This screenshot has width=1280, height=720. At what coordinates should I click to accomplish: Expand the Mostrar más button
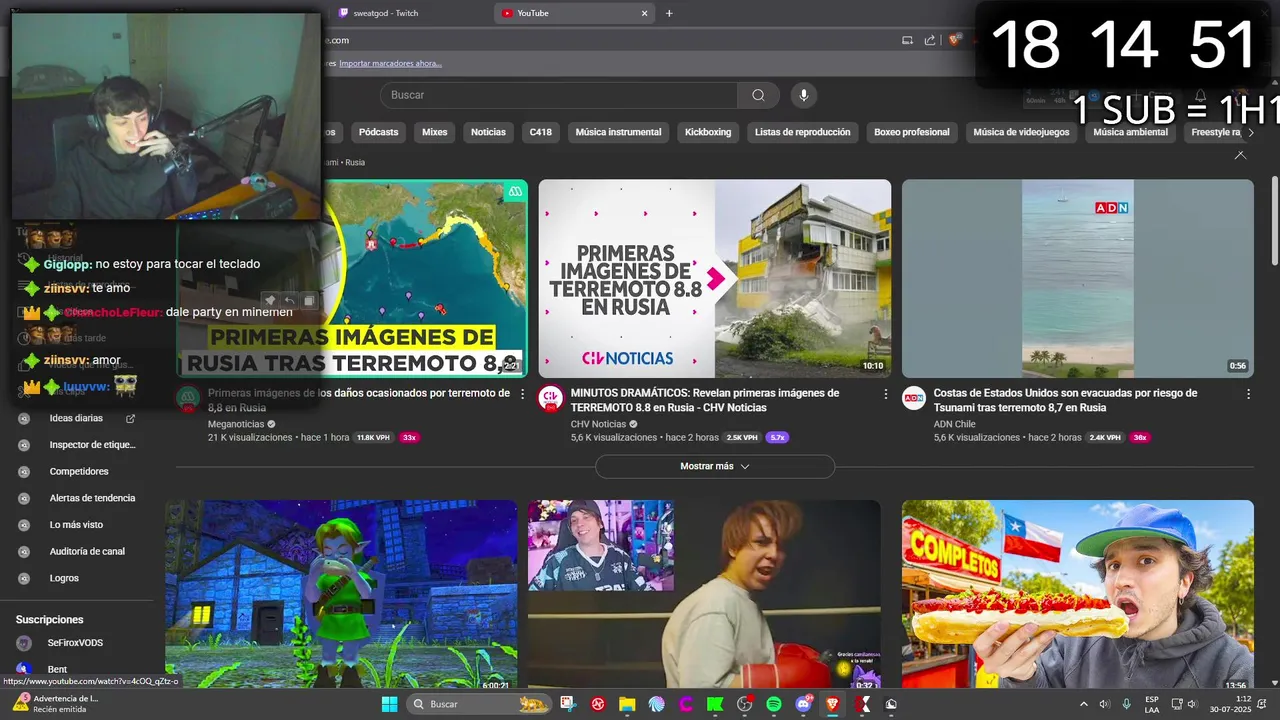[715, 466]
